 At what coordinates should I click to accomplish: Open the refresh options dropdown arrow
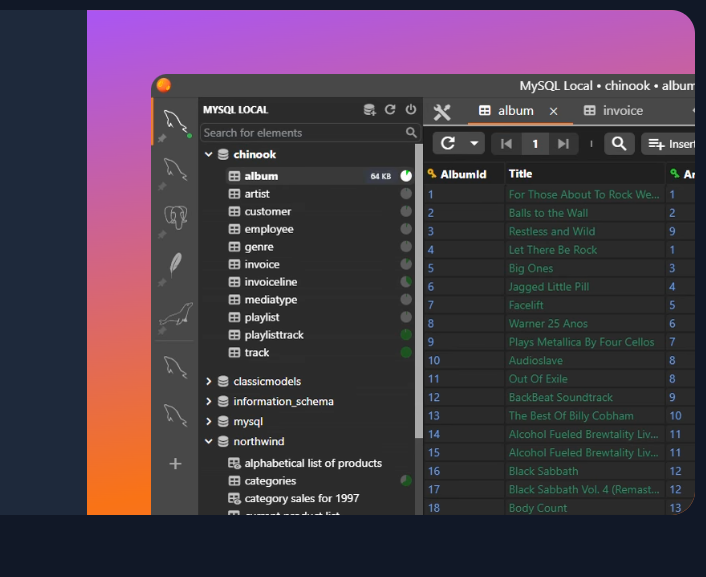(474, 144)
